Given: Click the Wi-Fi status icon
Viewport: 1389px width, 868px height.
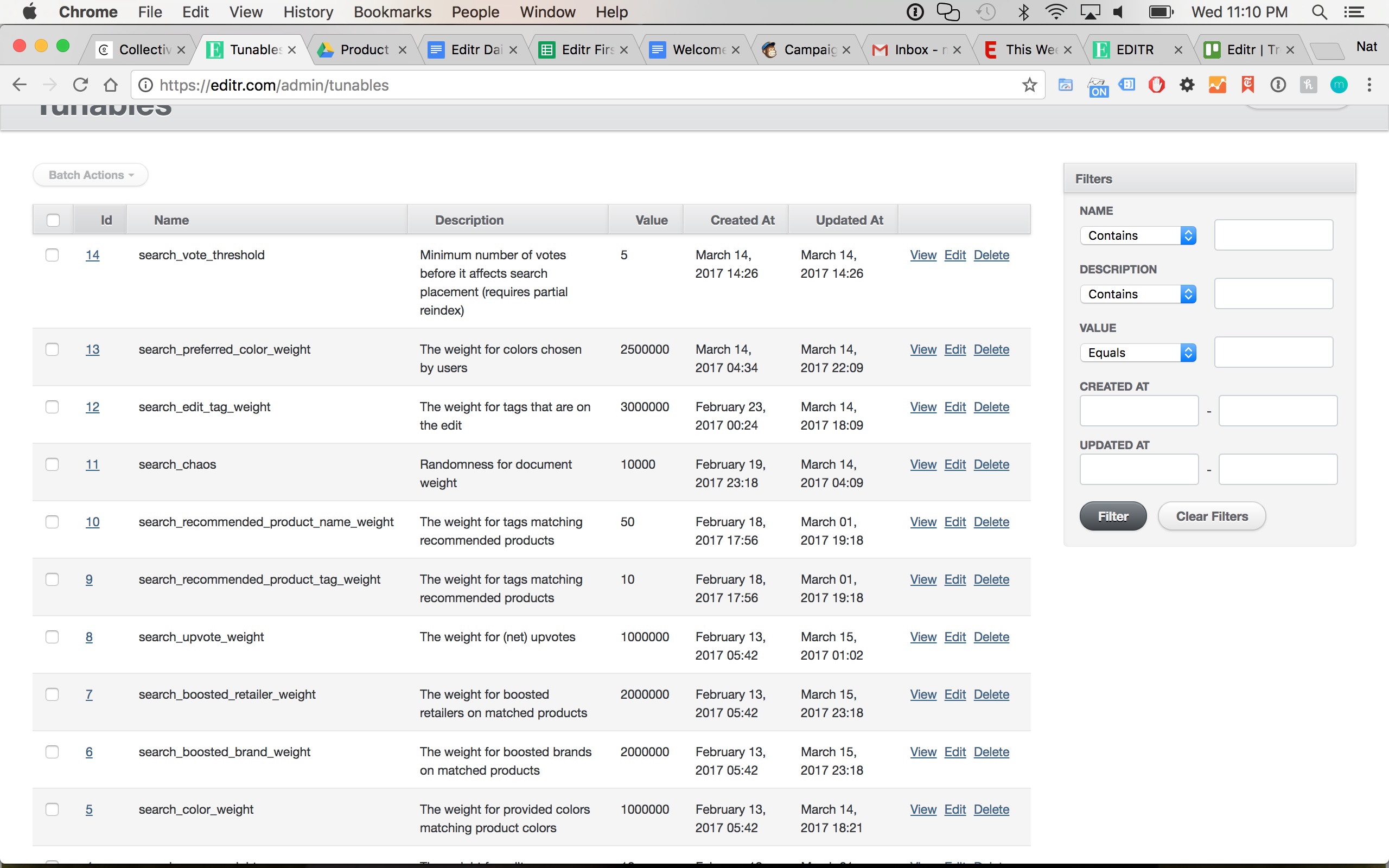Looking at the screenshot, I should (1055, 12).
